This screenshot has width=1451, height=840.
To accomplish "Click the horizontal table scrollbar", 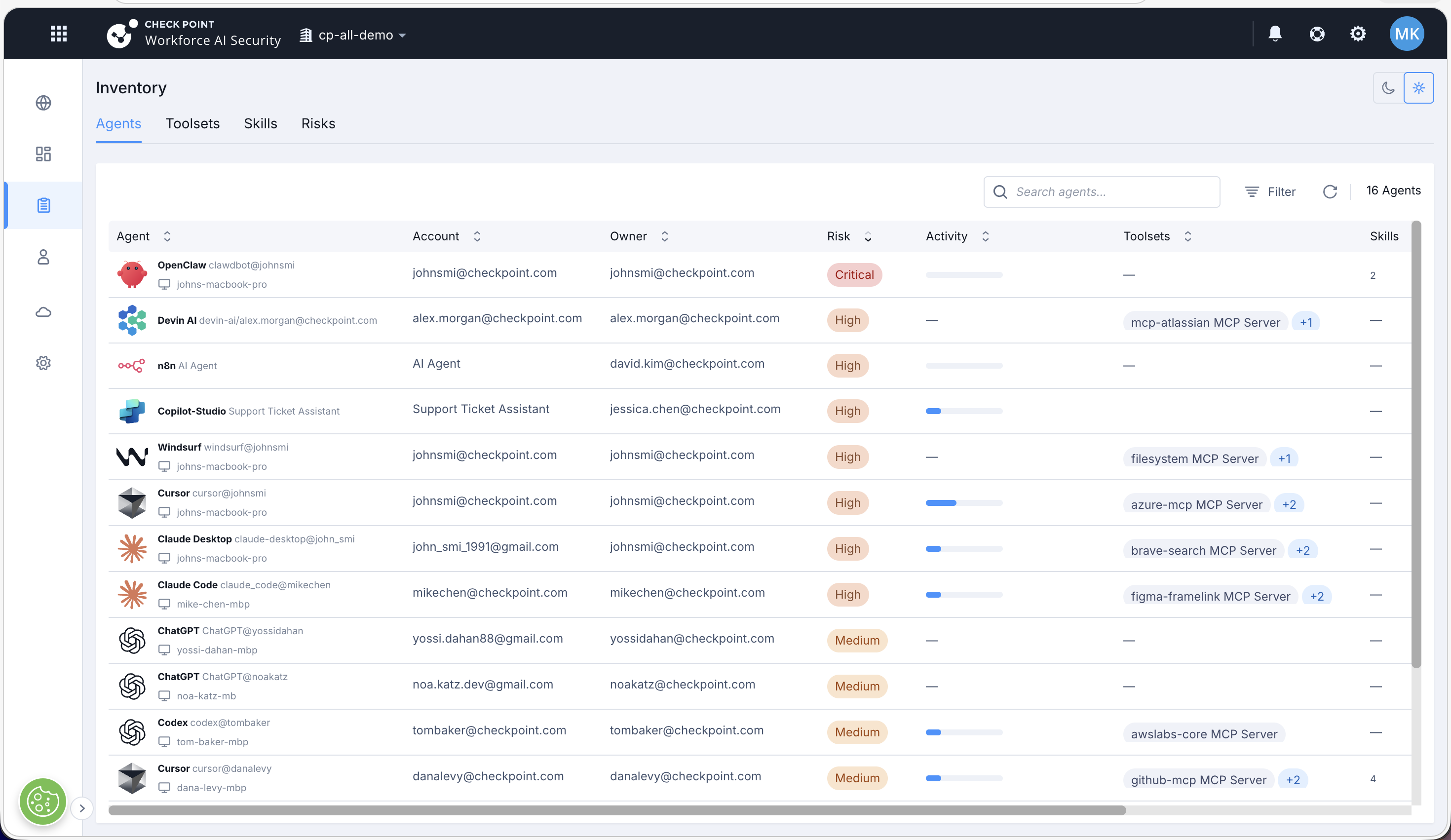I will pyautogui.click(x=617, y=810).
